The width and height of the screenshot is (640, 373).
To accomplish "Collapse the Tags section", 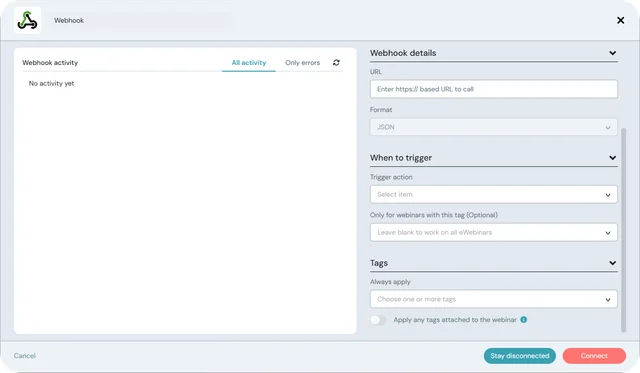I will point(612,263).
